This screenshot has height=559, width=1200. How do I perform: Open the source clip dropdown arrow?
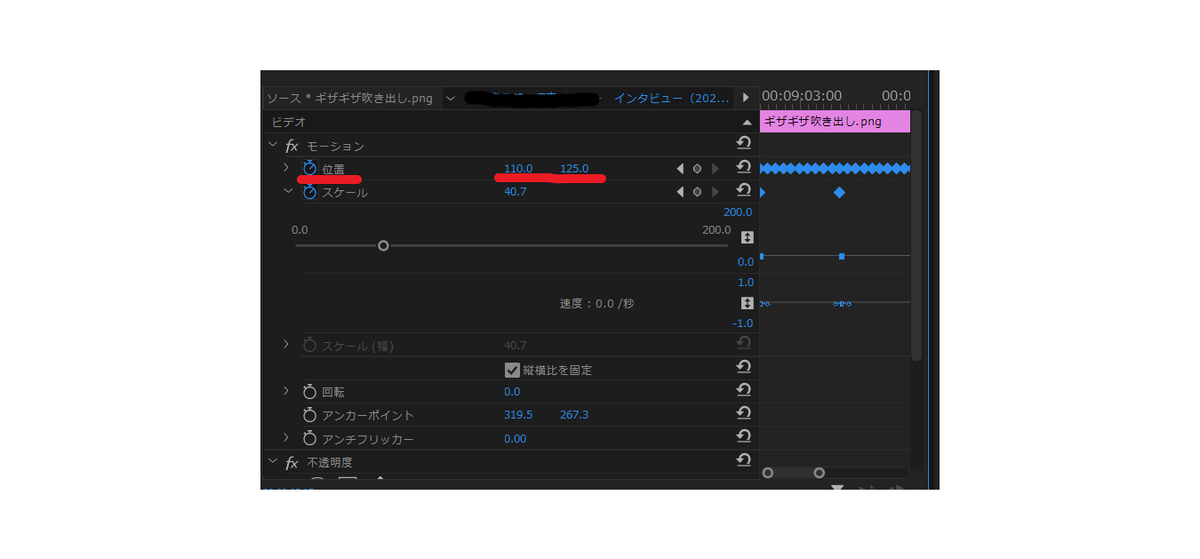(x=450, y=98)
